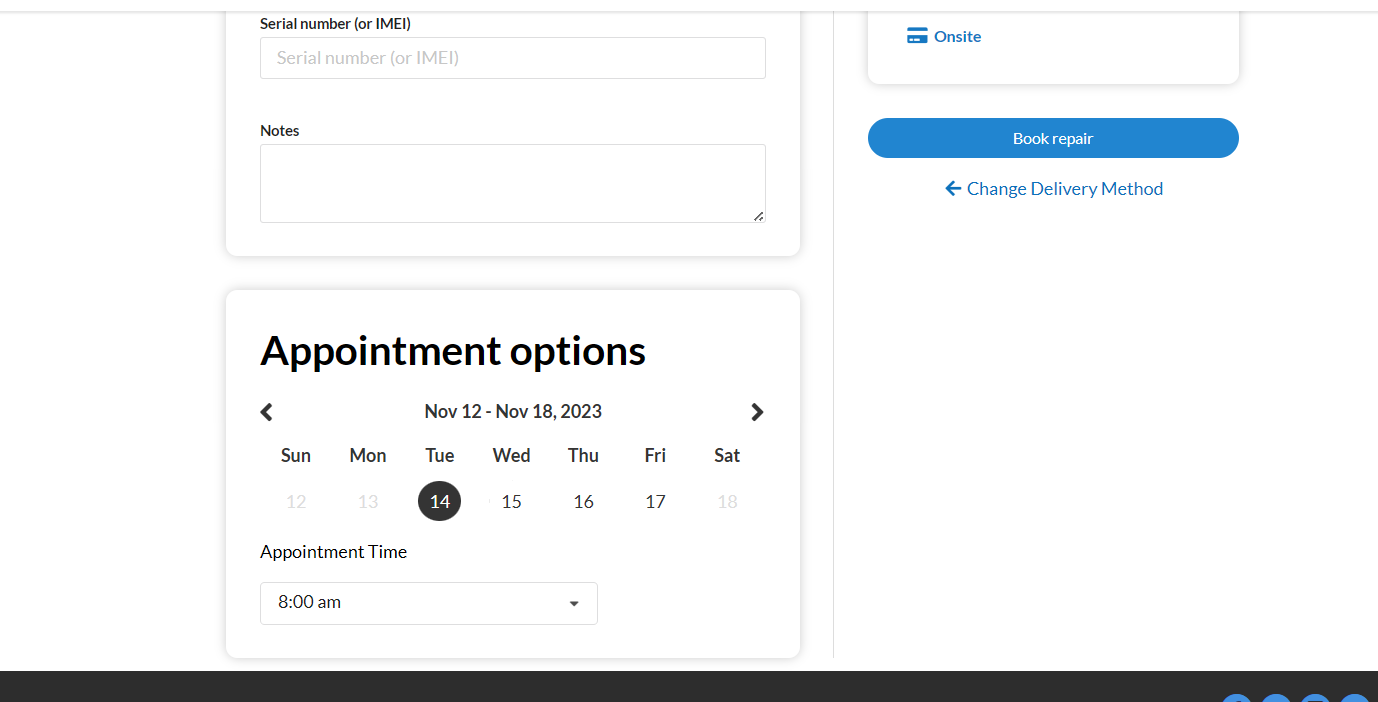The width and height of the screenshot is (1378, 702).
Task: Choose Thursday the 16th for the appointment
Action: (584, 501)
